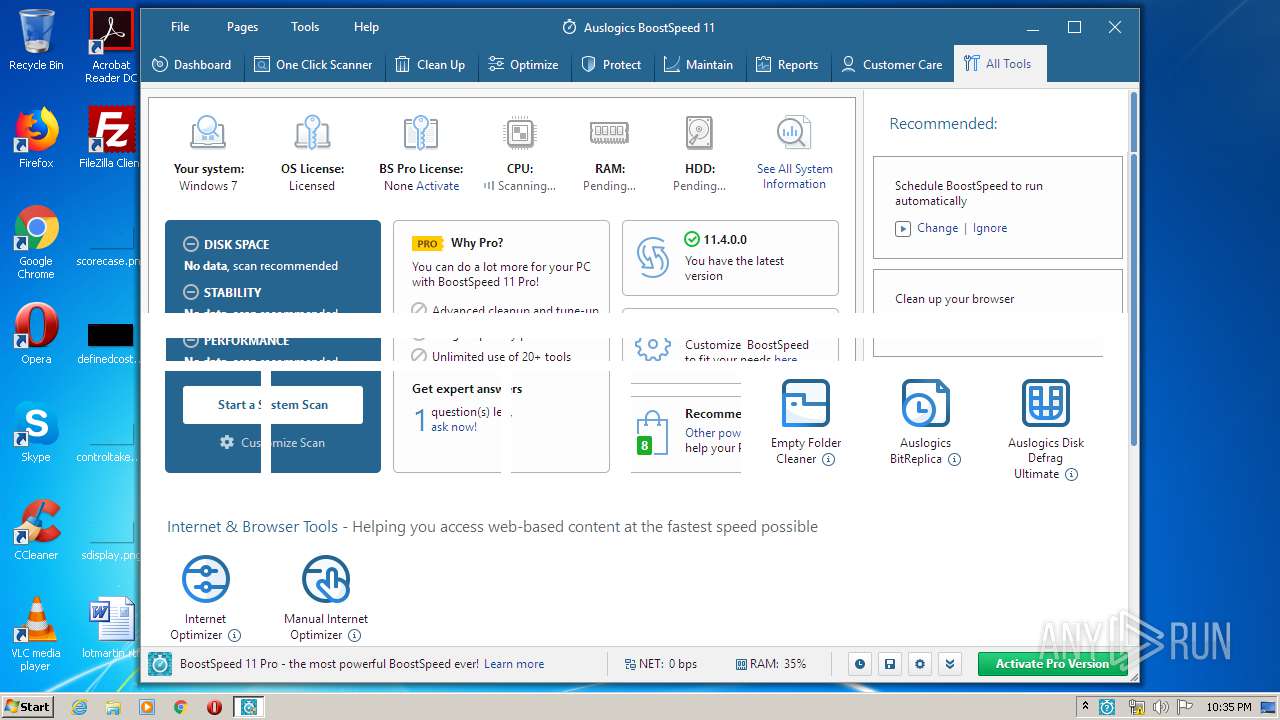Open See All System Information link
Viewport: 1280px width, 720px height.
[x=794, y=176]
